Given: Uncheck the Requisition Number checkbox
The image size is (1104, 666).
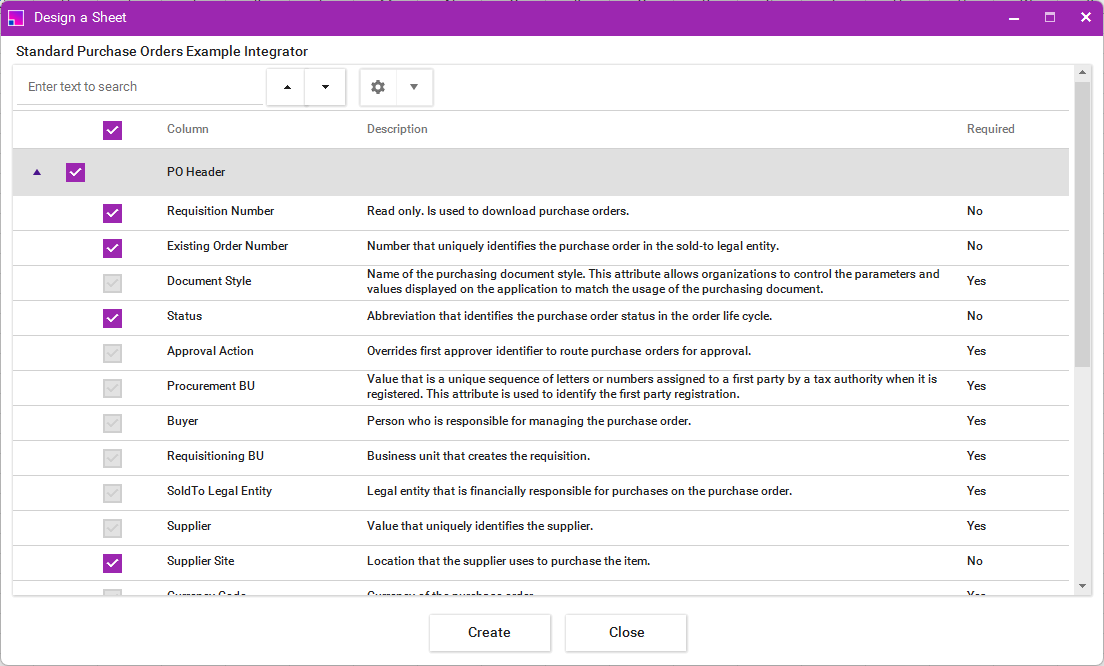Looking at the screenshot, I should [112, 213].
